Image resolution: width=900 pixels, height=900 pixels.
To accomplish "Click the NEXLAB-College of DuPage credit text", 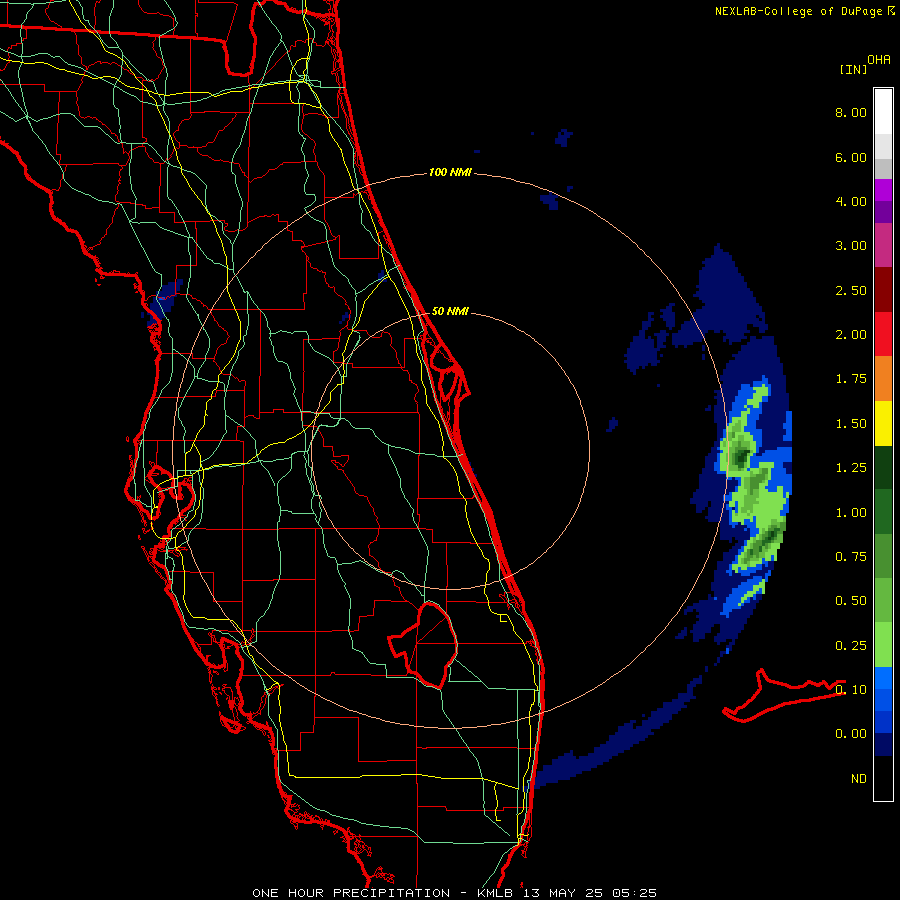I will [x=804, y=11].
